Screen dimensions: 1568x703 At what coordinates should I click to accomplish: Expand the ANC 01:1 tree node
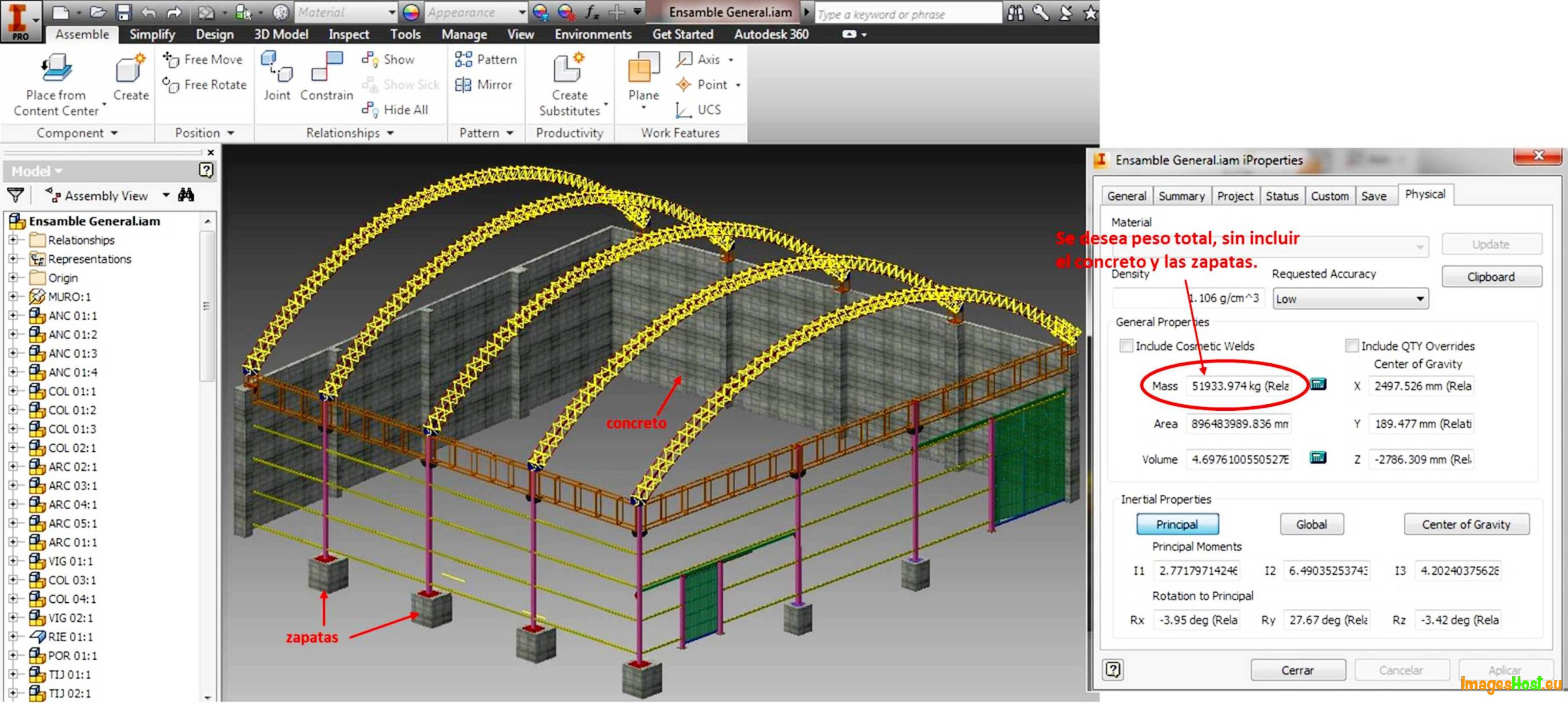pos(13,315)
